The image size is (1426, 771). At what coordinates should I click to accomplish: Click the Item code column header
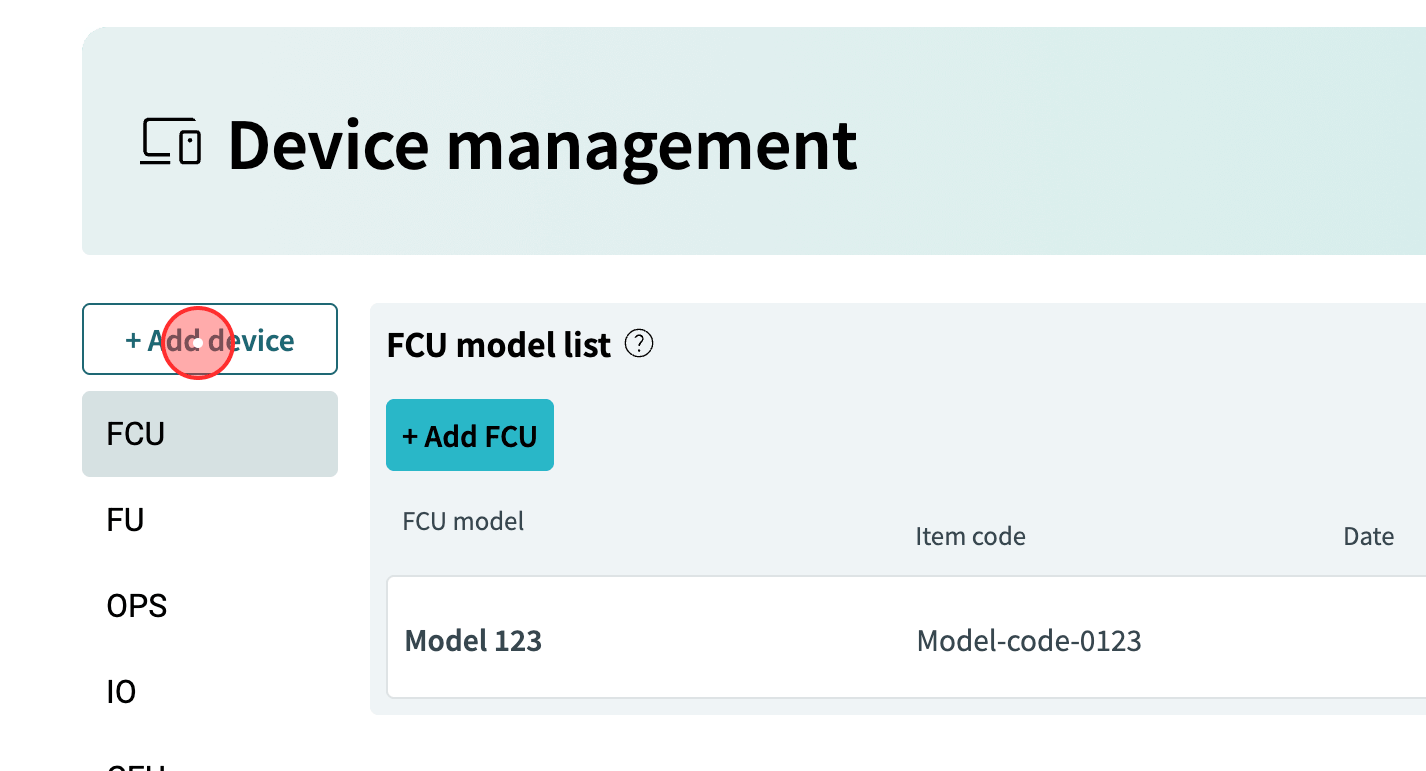pos(970,537)
